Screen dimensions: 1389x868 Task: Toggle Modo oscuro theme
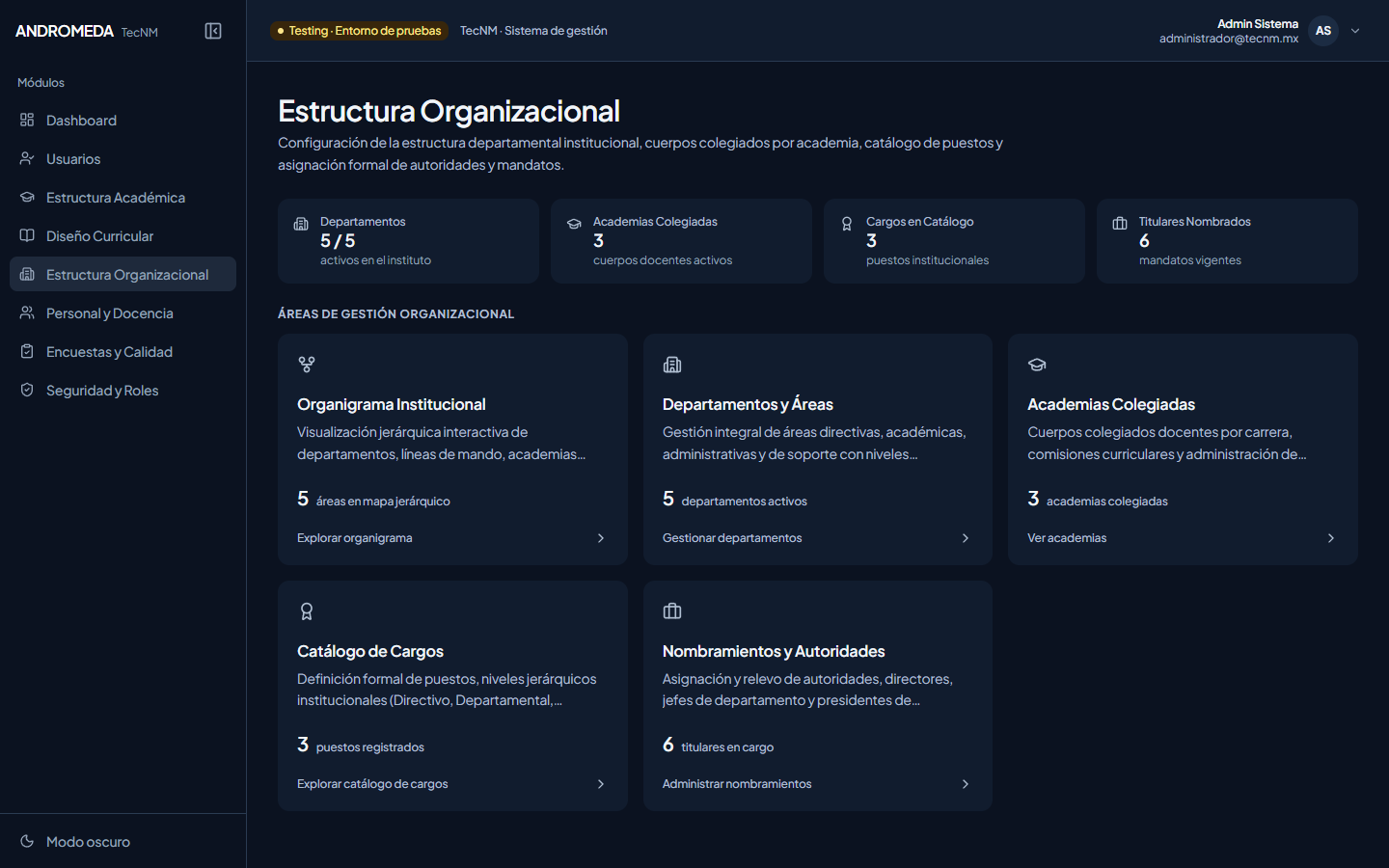pos(123,841)
